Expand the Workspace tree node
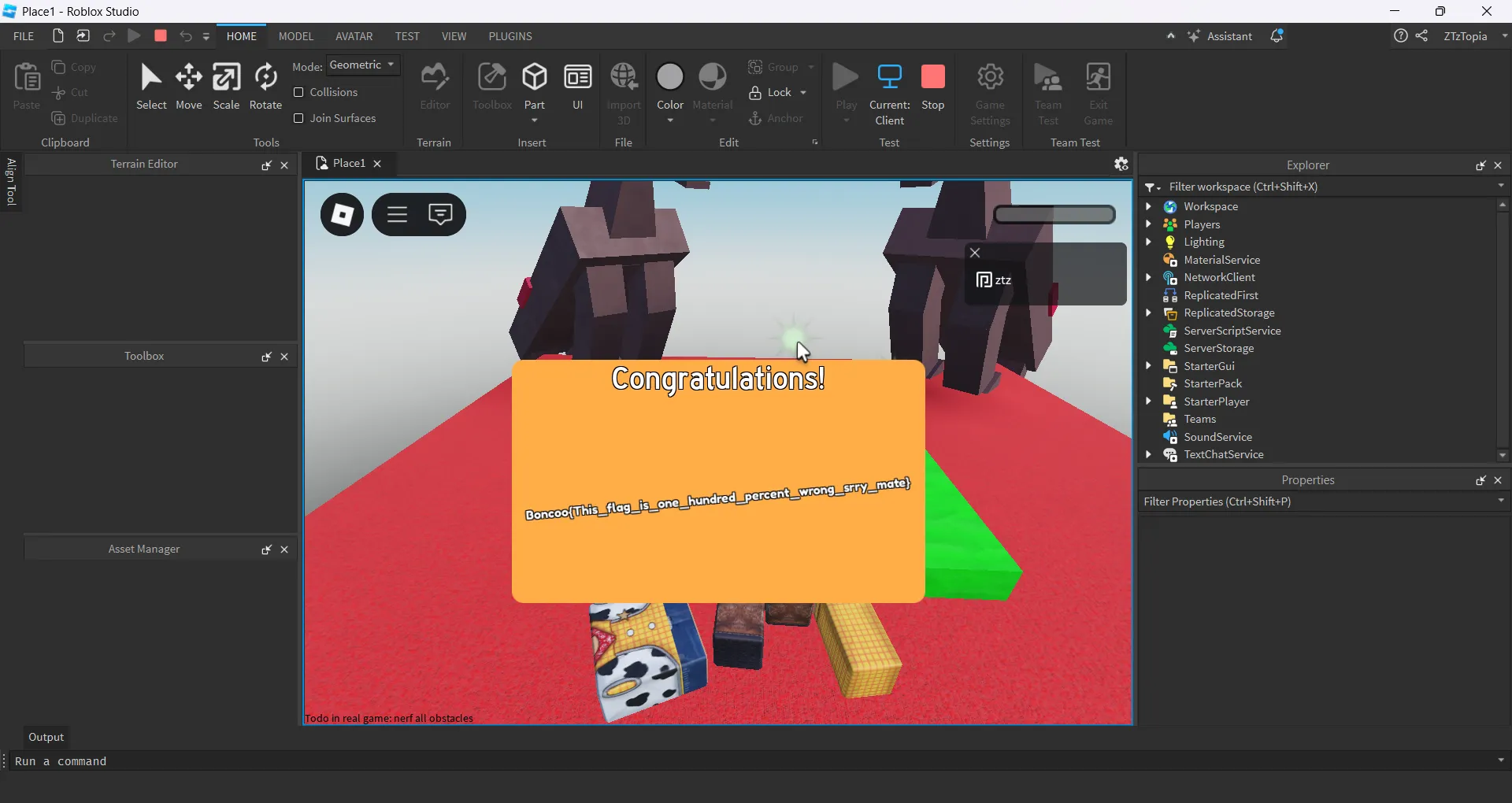Screen dimensions: 1512x803 point(1148,207)
